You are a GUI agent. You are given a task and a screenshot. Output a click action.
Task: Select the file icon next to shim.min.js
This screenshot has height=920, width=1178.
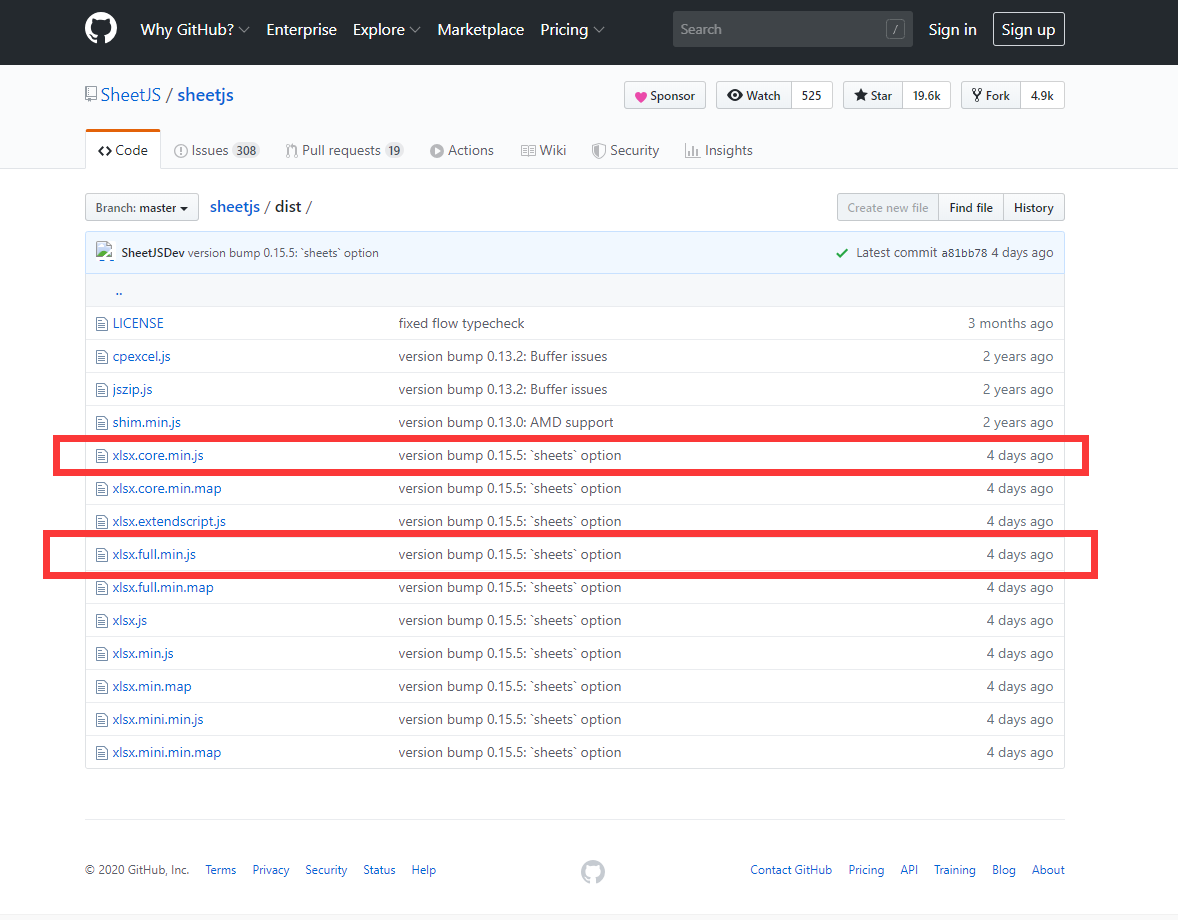(101, 423)
